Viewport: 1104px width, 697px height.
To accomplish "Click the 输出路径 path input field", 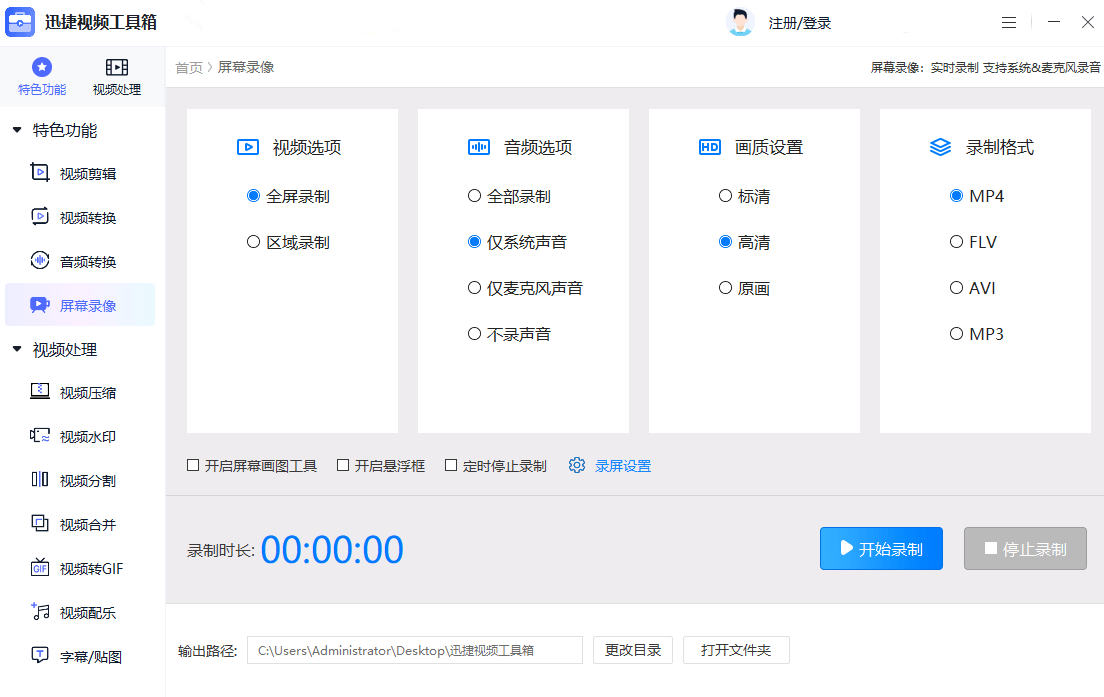I will coord(415,650).
